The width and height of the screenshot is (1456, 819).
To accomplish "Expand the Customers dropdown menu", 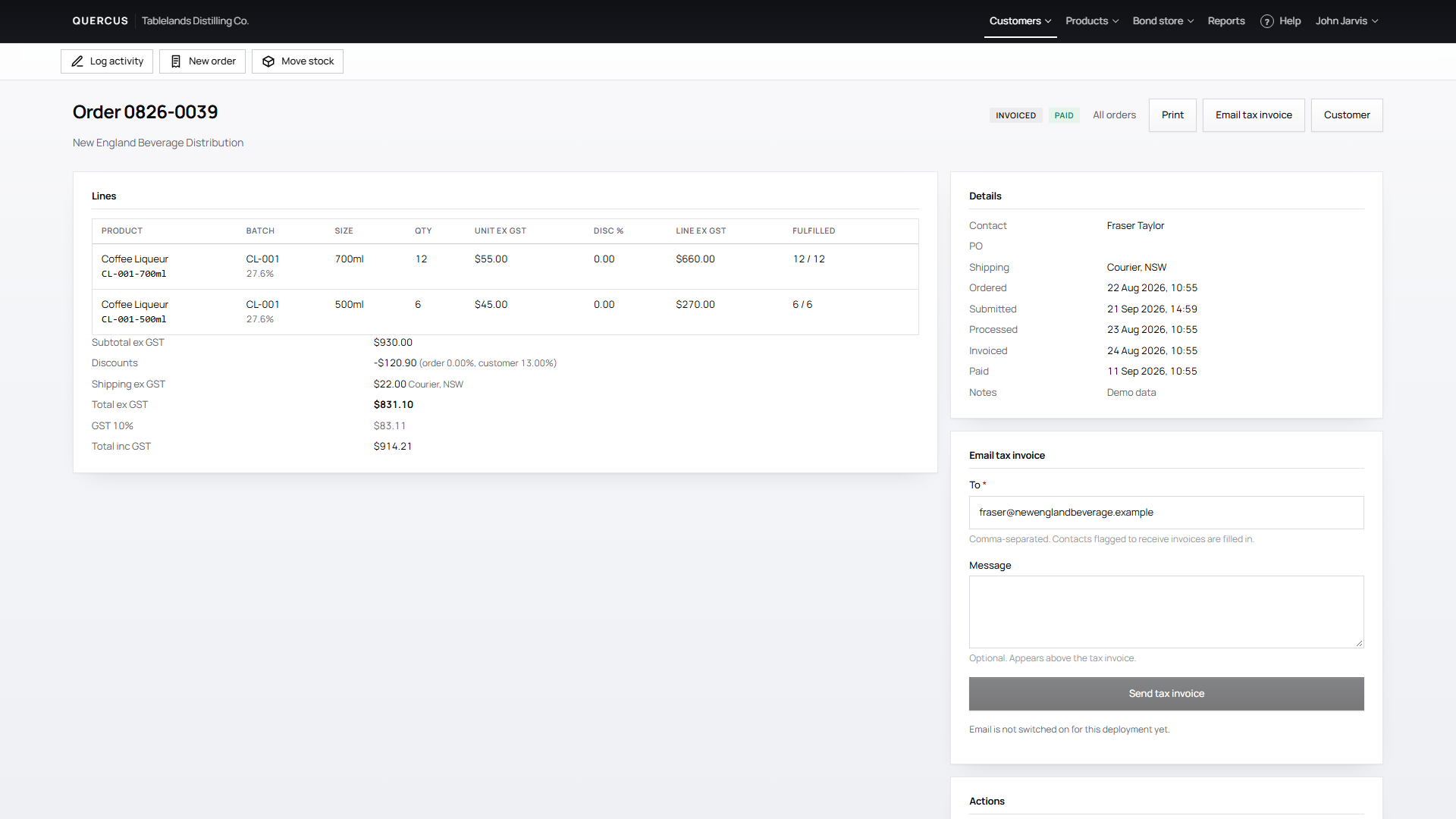I will pos(1020,21).
